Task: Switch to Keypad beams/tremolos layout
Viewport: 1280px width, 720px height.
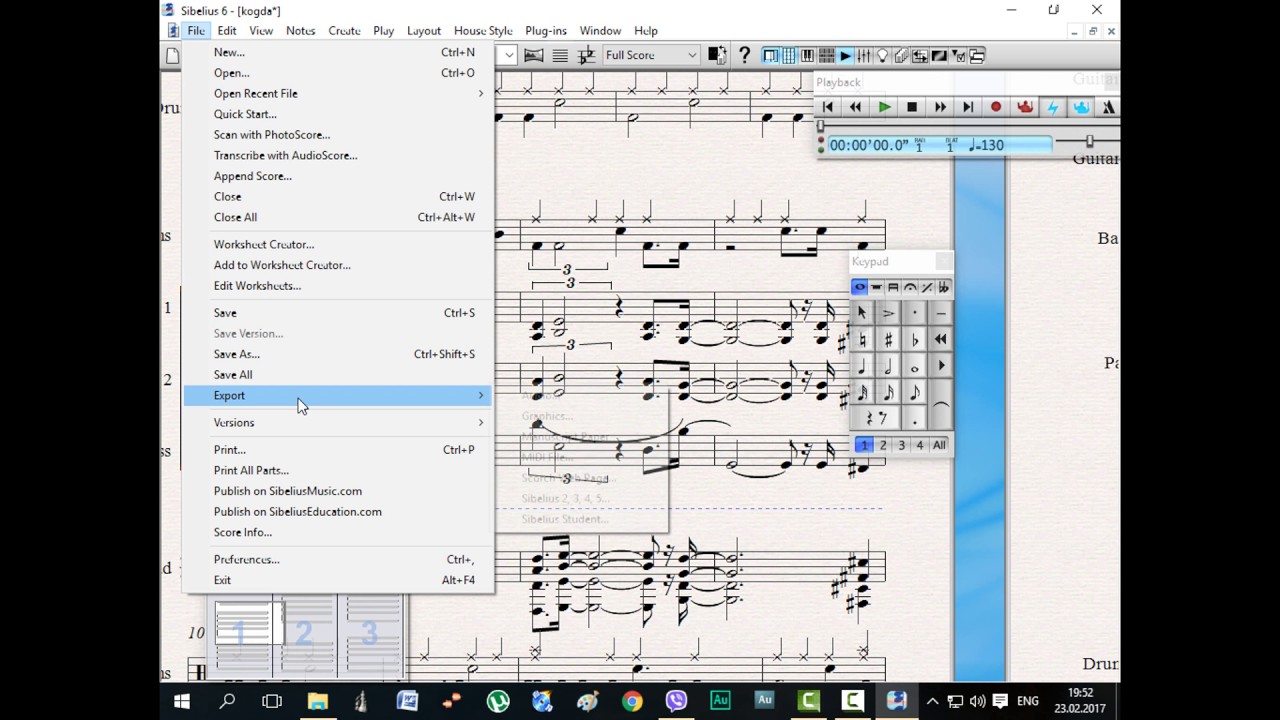Action: point(893,287)
